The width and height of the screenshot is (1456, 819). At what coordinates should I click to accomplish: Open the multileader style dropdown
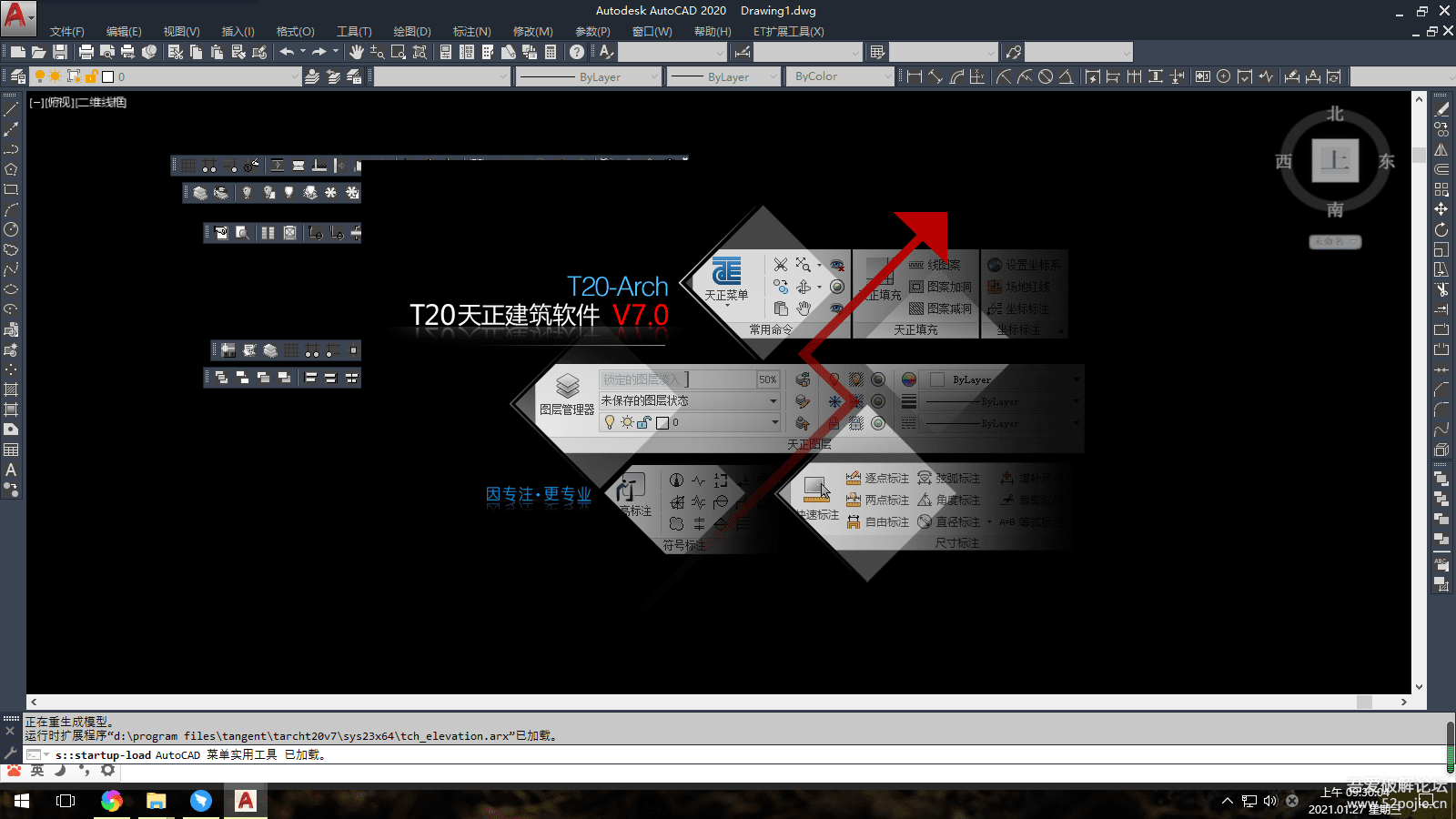pyautogui.click(x=1126, y=52)
